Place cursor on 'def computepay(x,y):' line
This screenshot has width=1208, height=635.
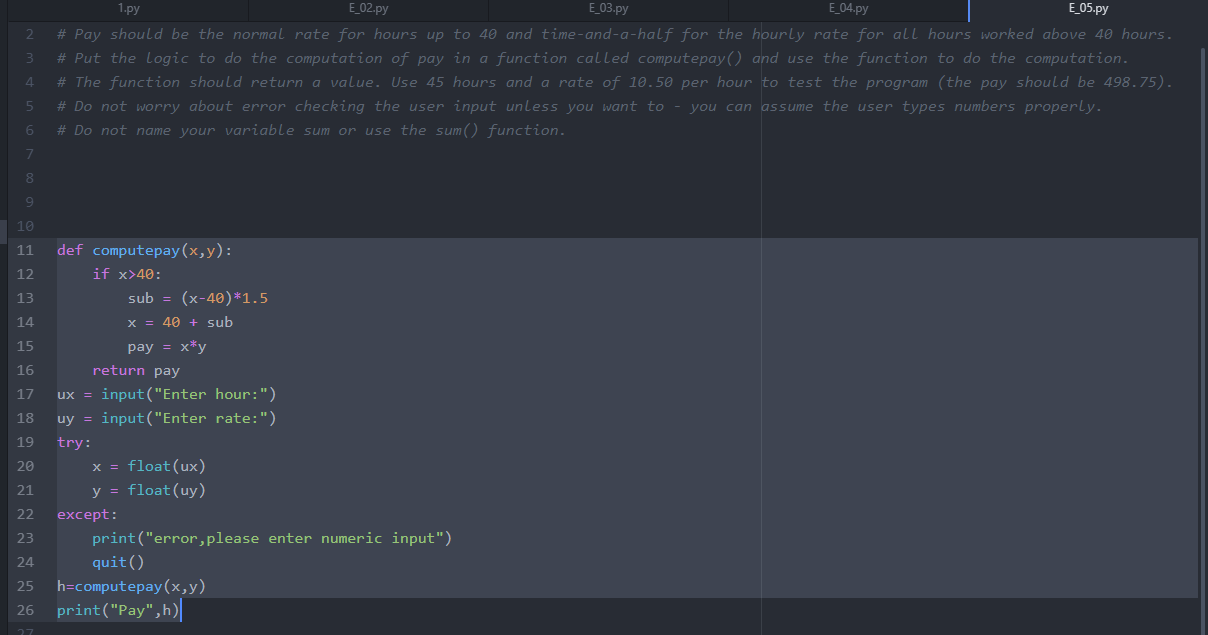click(x=145, y=250)
